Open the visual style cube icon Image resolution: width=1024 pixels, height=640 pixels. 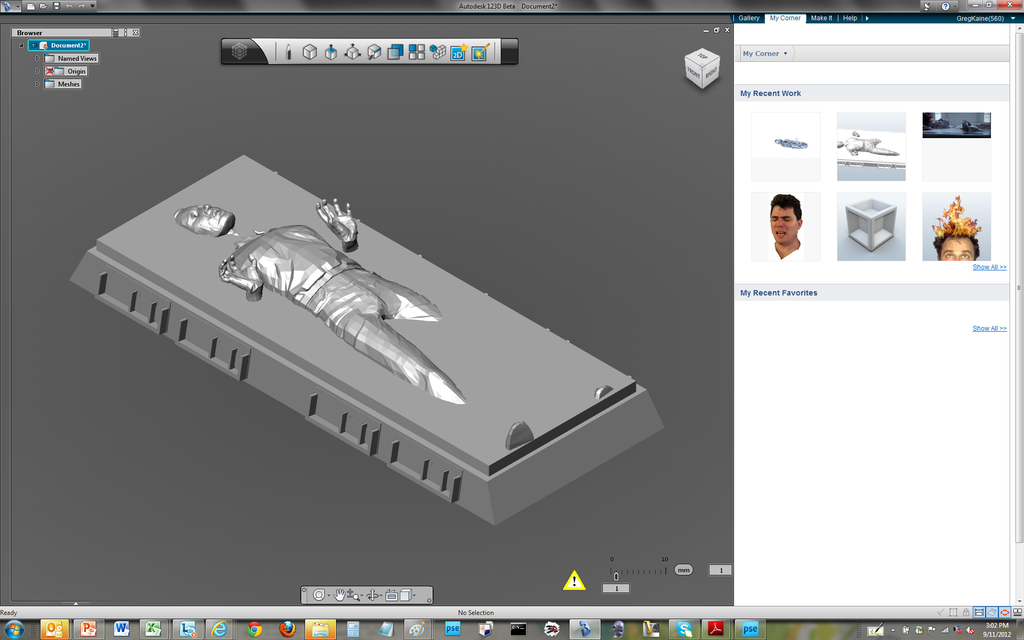point(406,595)
